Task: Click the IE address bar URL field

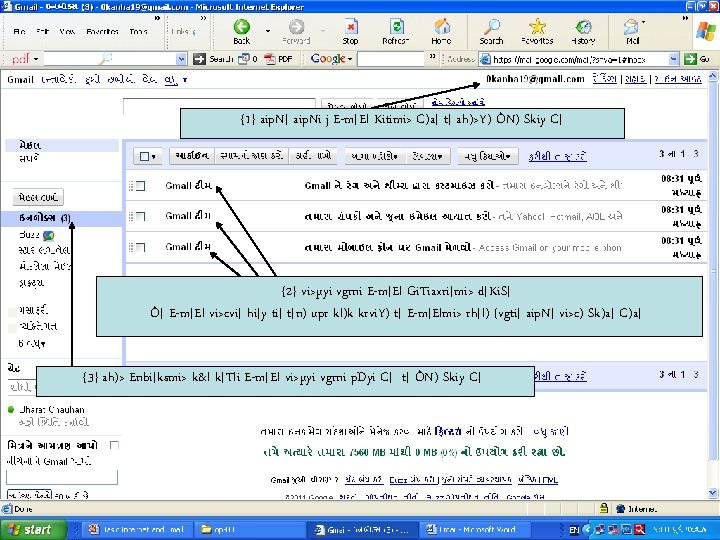Action: coord(579,59)
